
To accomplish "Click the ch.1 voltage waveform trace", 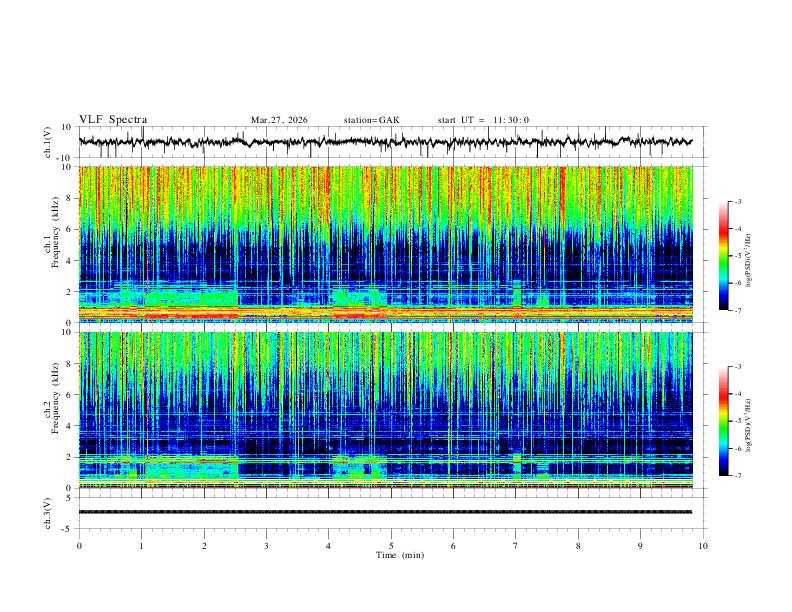I will tap(385, 142).
